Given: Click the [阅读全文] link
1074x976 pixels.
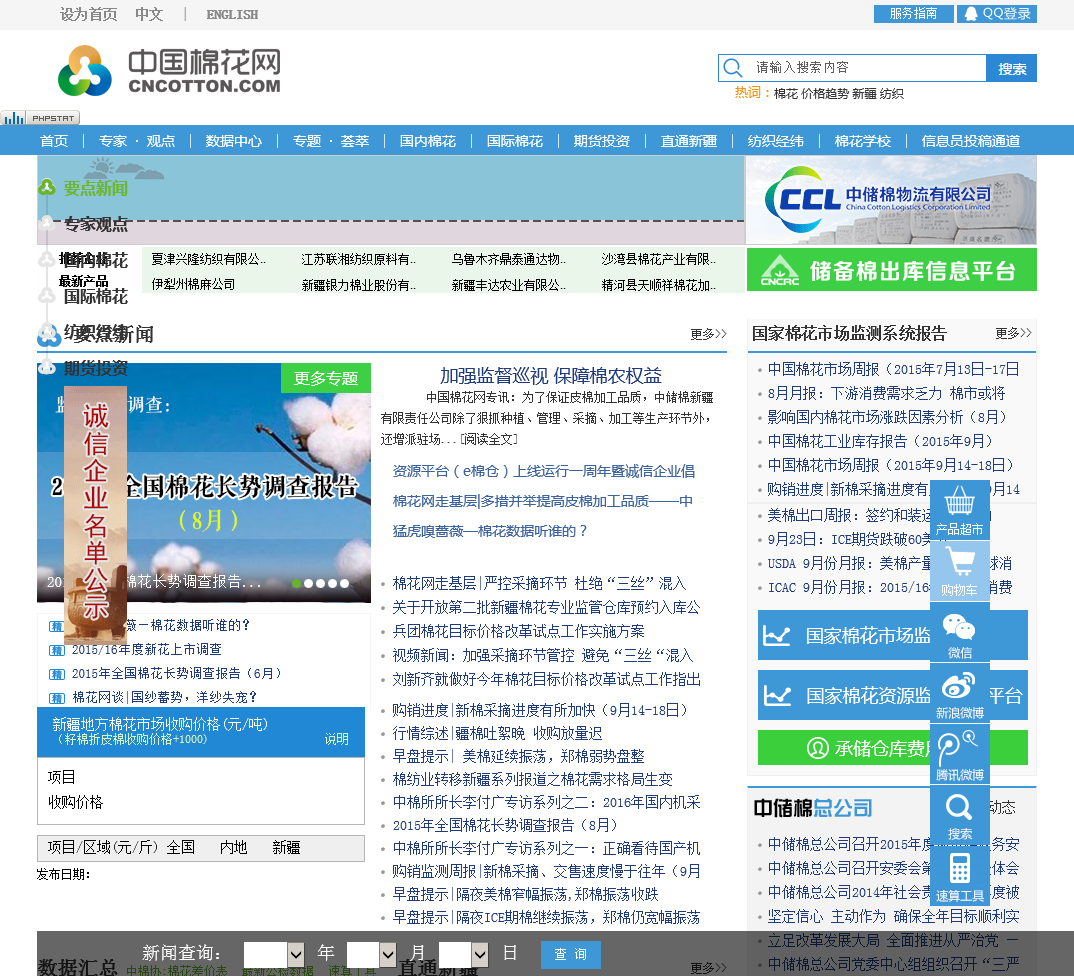Looking at the screenshot, I should click(x=489, y=439).
